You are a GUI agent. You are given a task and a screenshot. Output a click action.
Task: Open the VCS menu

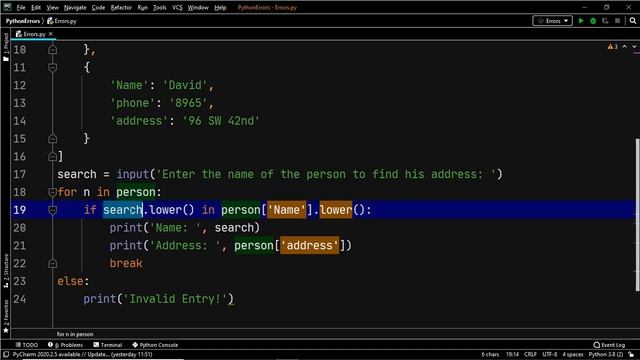[177, 7]
